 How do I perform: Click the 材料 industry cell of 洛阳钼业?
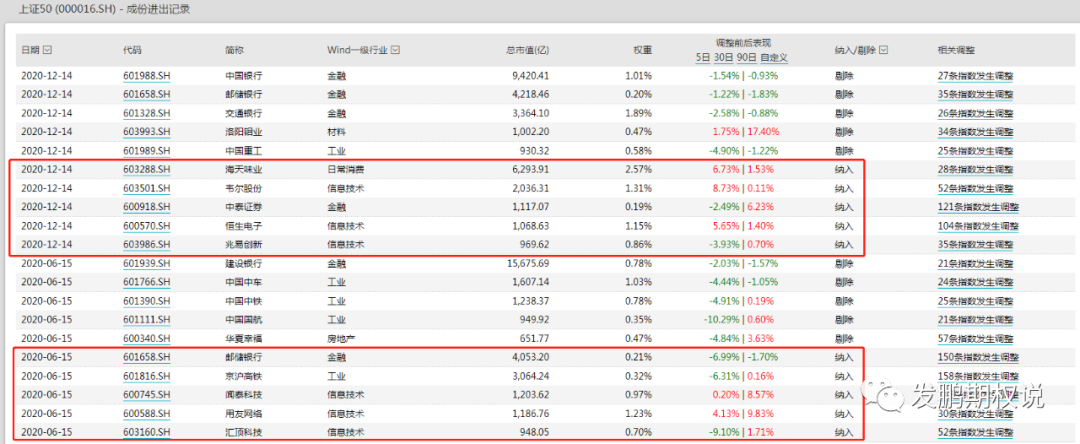pyautogui.click(x=336, y=131)
